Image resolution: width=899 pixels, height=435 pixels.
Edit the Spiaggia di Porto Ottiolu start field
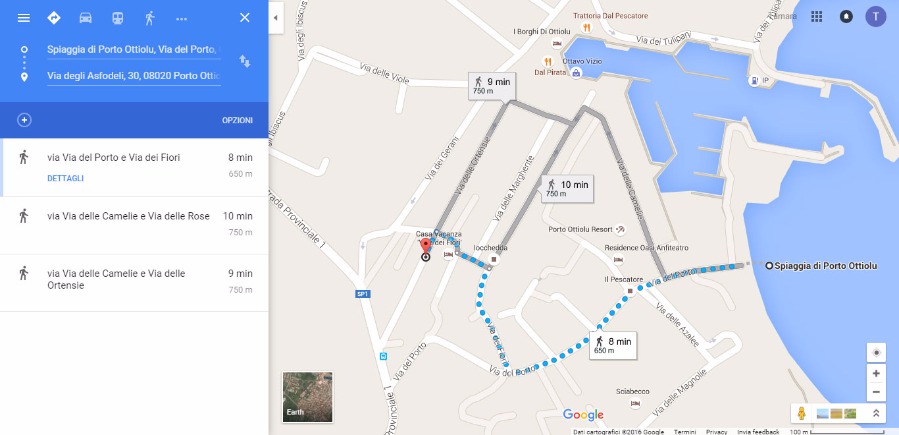click(134, 50)
